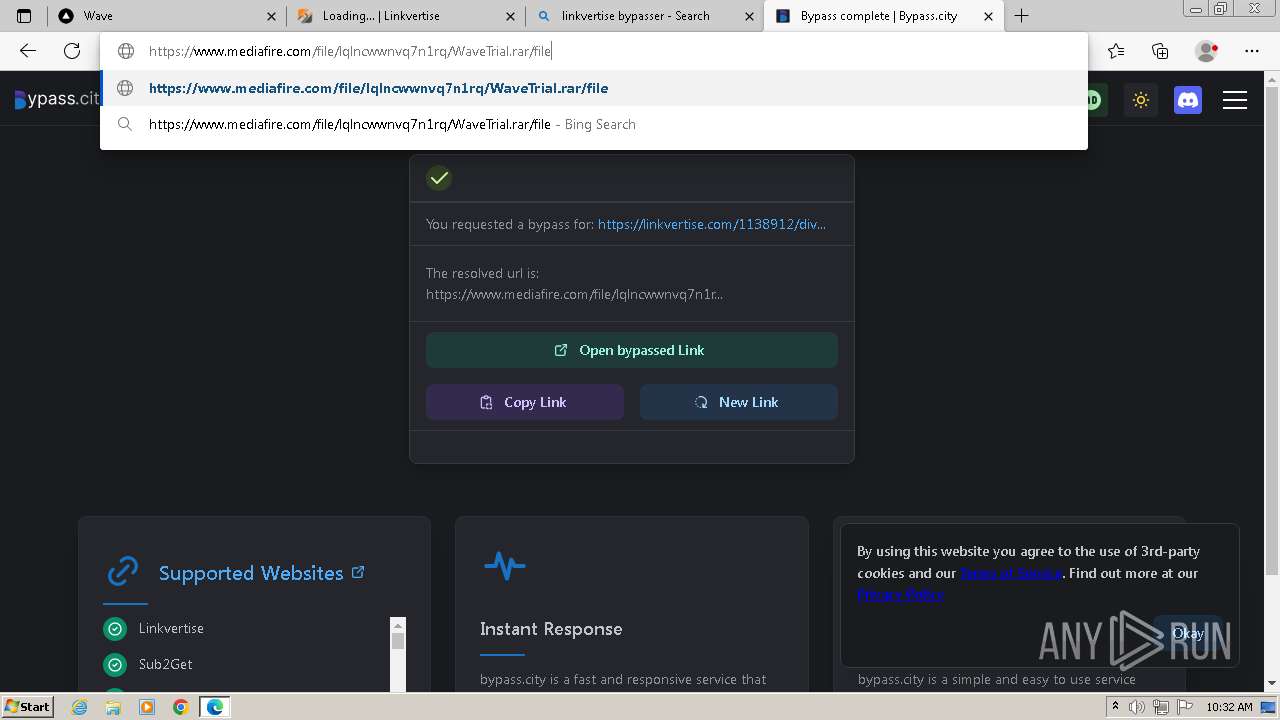Select the Bing Search suggestion for mediafire URL
Image resolution: width=1280 pixels, height=720 pixels.
coord(593,124)
